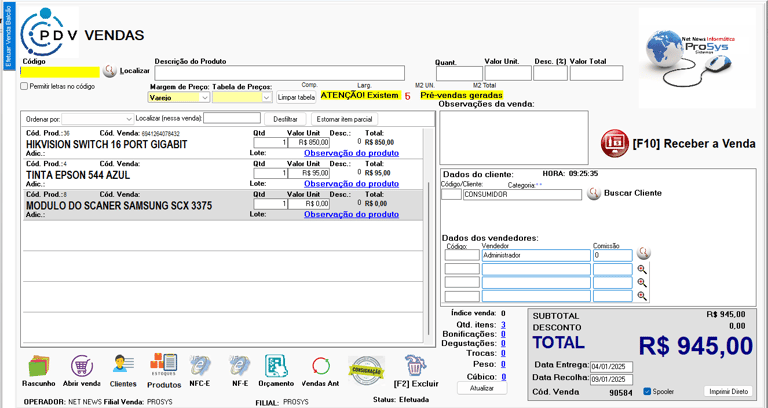Click the Buscar Cliente search icon
The width and height of the screenshot is (768, 408).
click(594, 193)
